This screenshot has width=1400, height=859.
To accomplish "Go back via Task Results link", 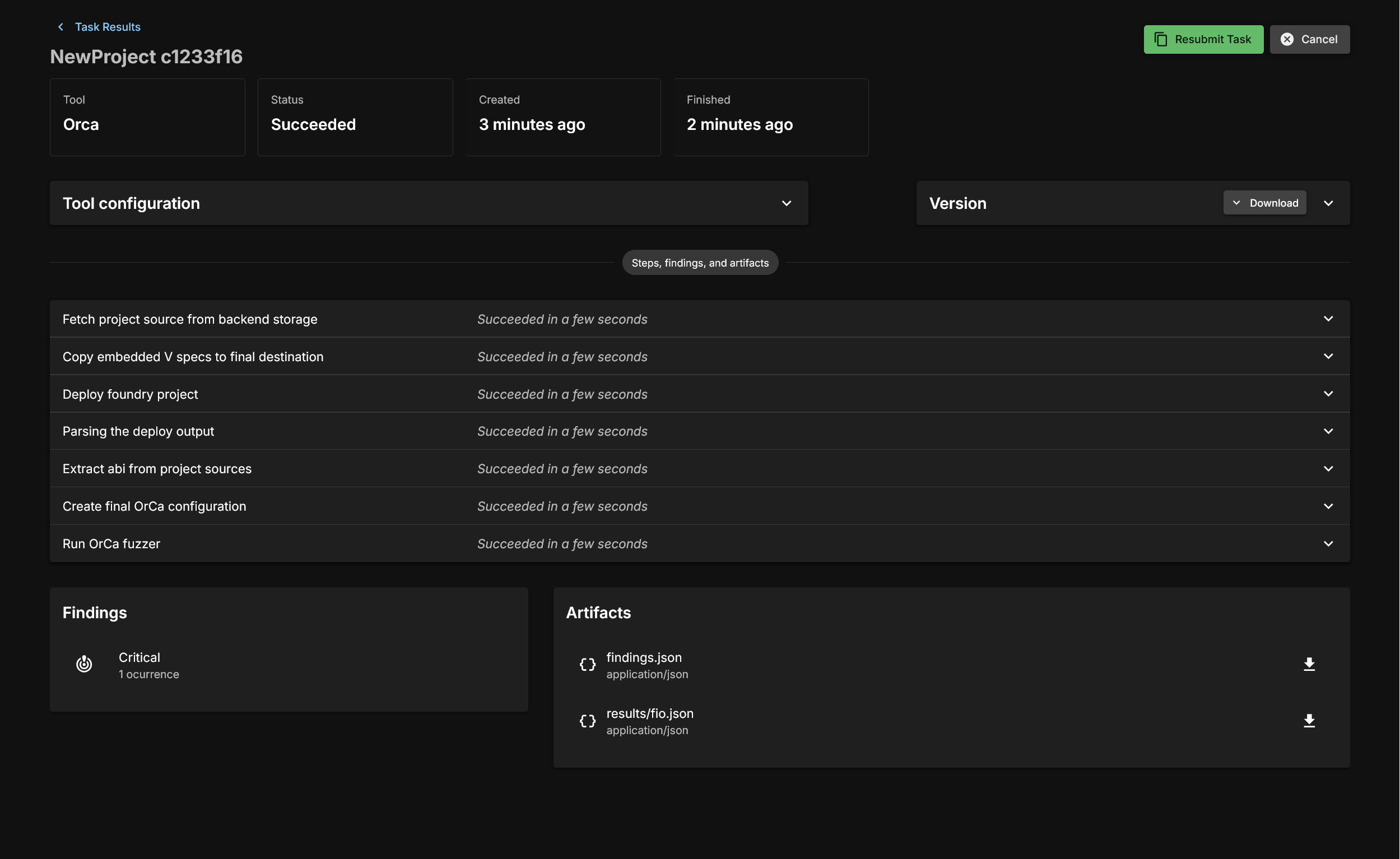I will pyautogui.click(x=108, y=27).
